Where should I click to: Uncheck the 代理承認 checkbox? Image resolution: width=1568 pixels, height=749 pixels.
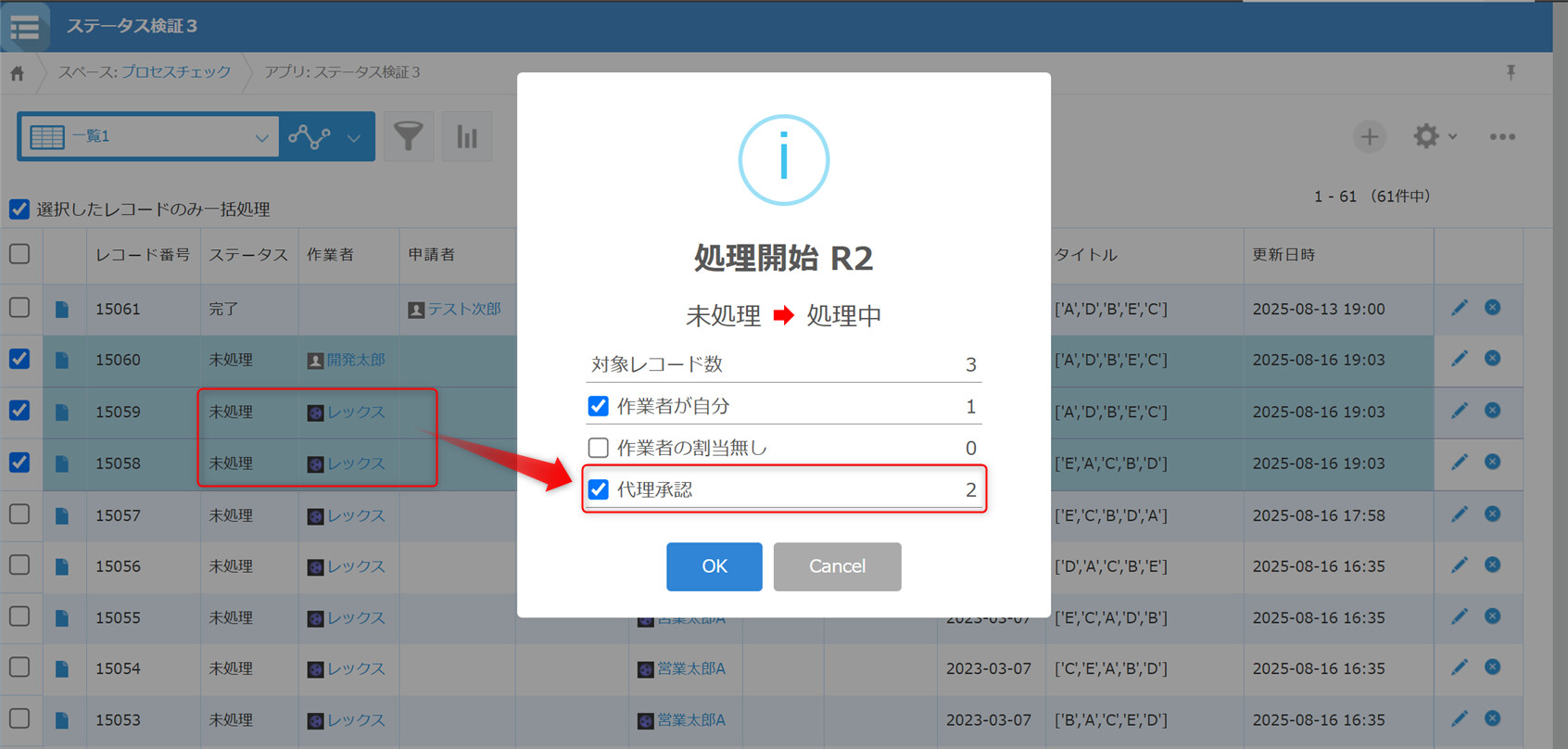coord(599,489)
